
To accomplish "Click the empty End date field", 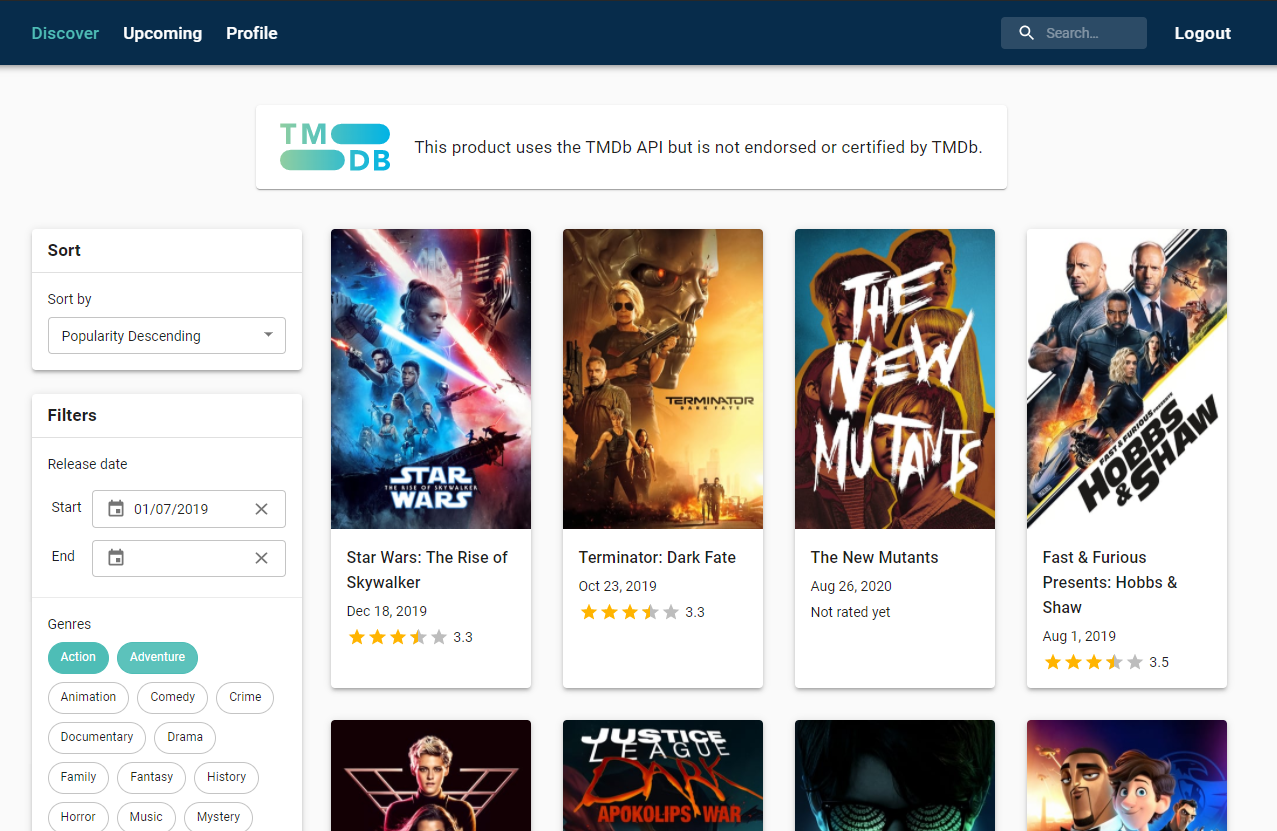I will (189, 558).
